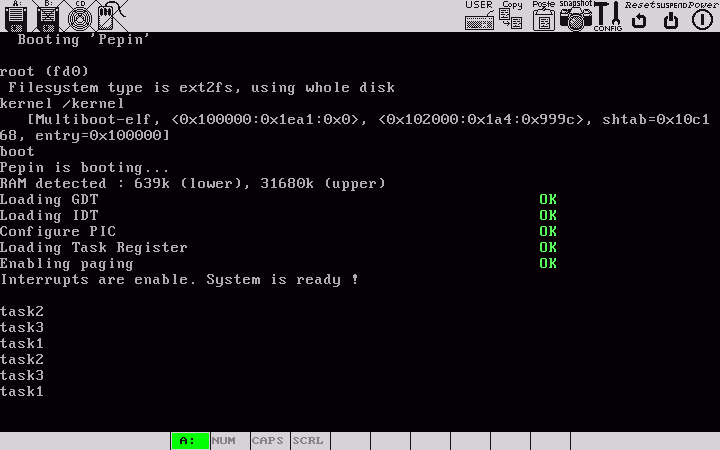Viewport: 720px width, 450px height.
Task: Click the OK status next to Loading GDT
Action: [548, 200]
